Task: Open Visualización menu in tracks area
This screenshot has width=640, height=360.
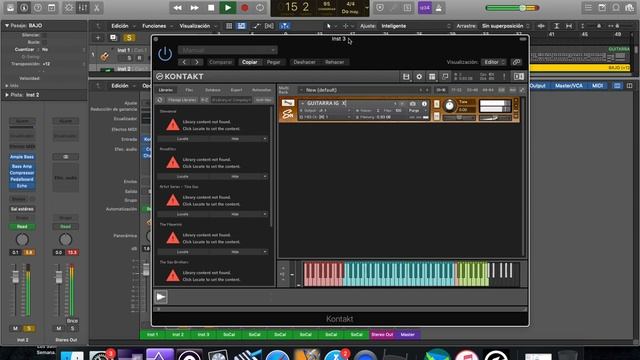Action: pos(198,26)
